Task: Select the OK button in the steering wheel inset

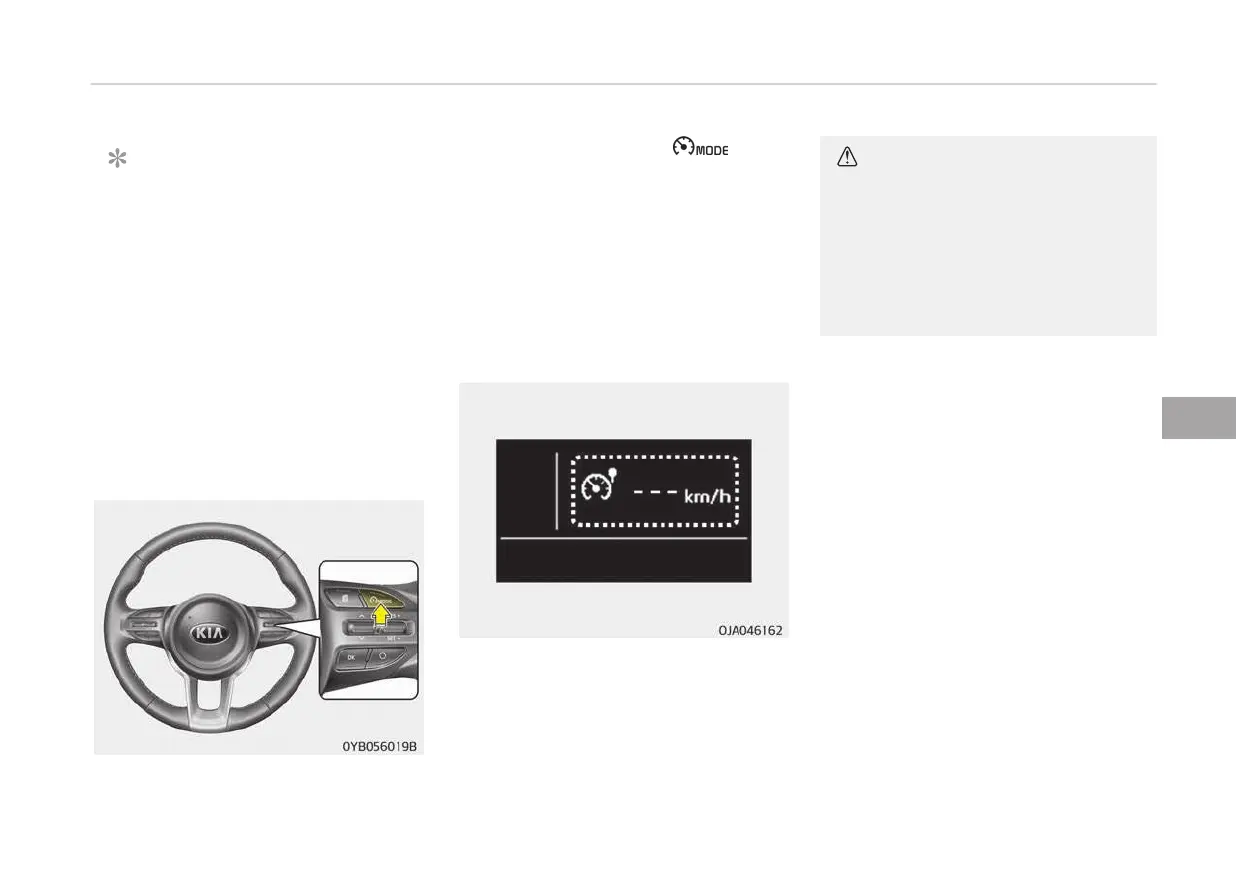Action: pyautogui.click(x=351, y=657)
